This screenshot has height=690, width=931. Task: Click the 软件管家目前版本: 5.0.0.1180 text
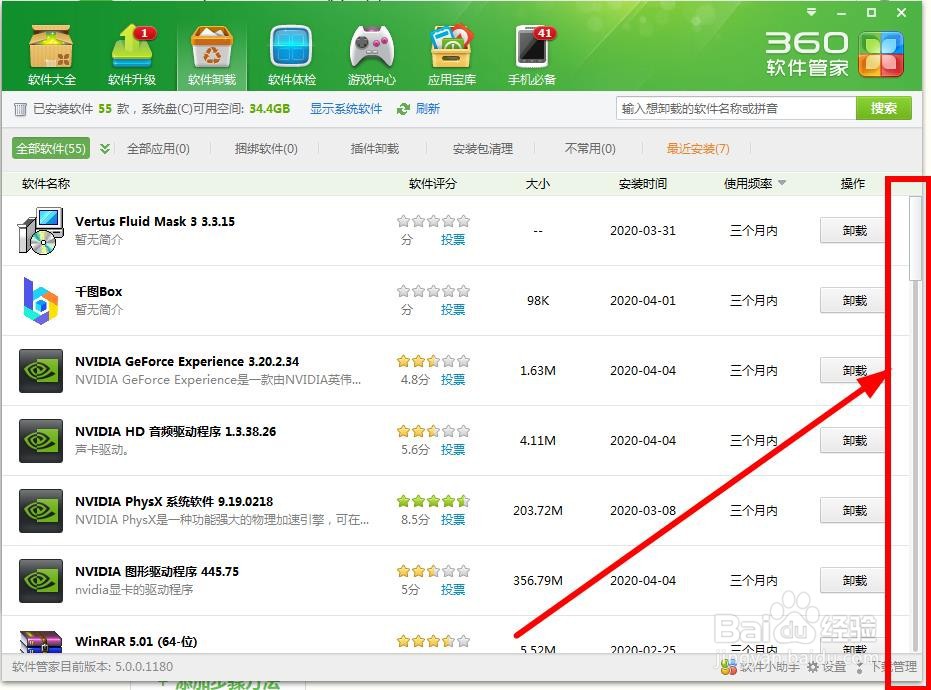(93, 666)
